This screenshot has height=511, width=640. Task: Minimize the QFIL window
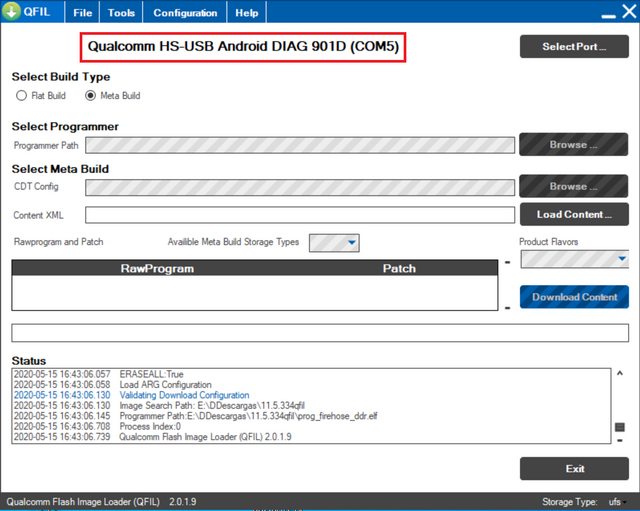pos(608,16)
